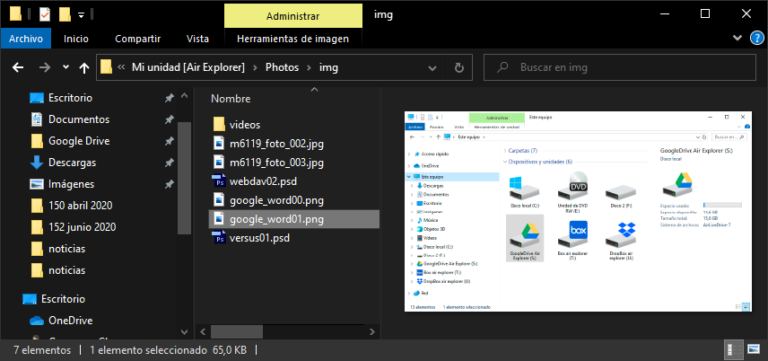
Task: Refresh the current folder view
Action: tap(459, 68)
